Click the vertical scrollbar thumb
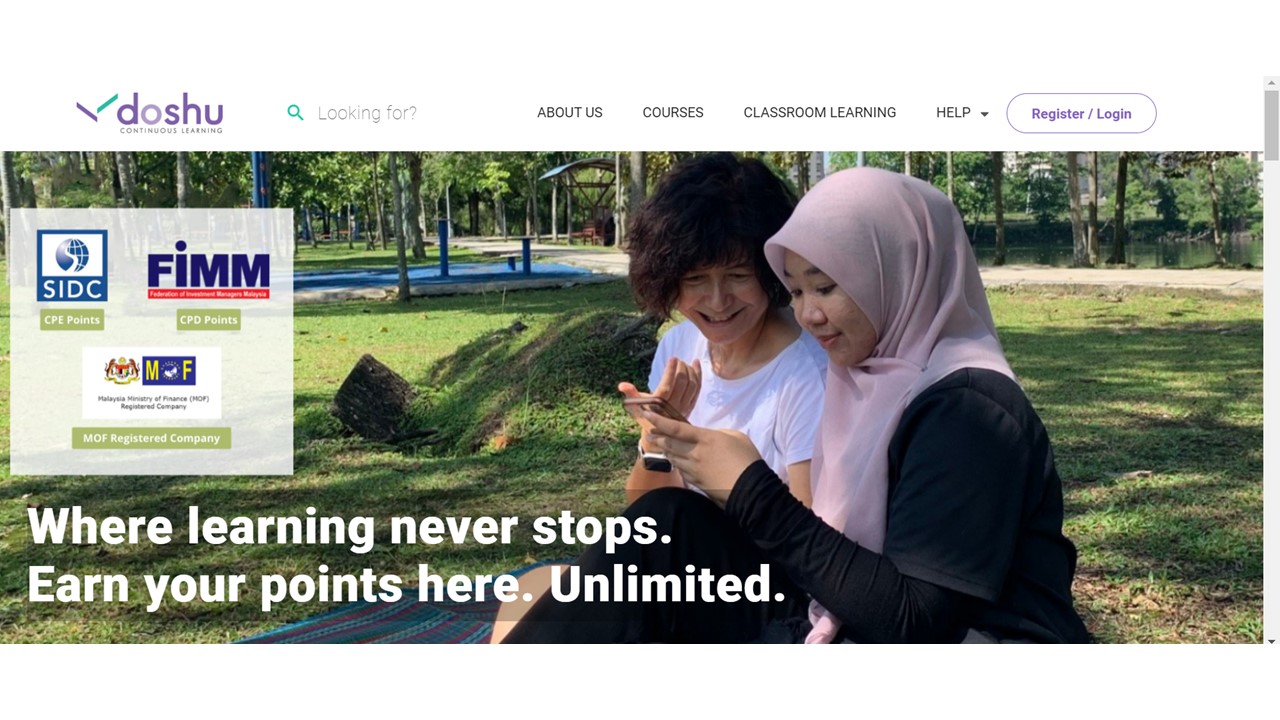This screenshot has width=1280, height=720. tap(1271, 125)
